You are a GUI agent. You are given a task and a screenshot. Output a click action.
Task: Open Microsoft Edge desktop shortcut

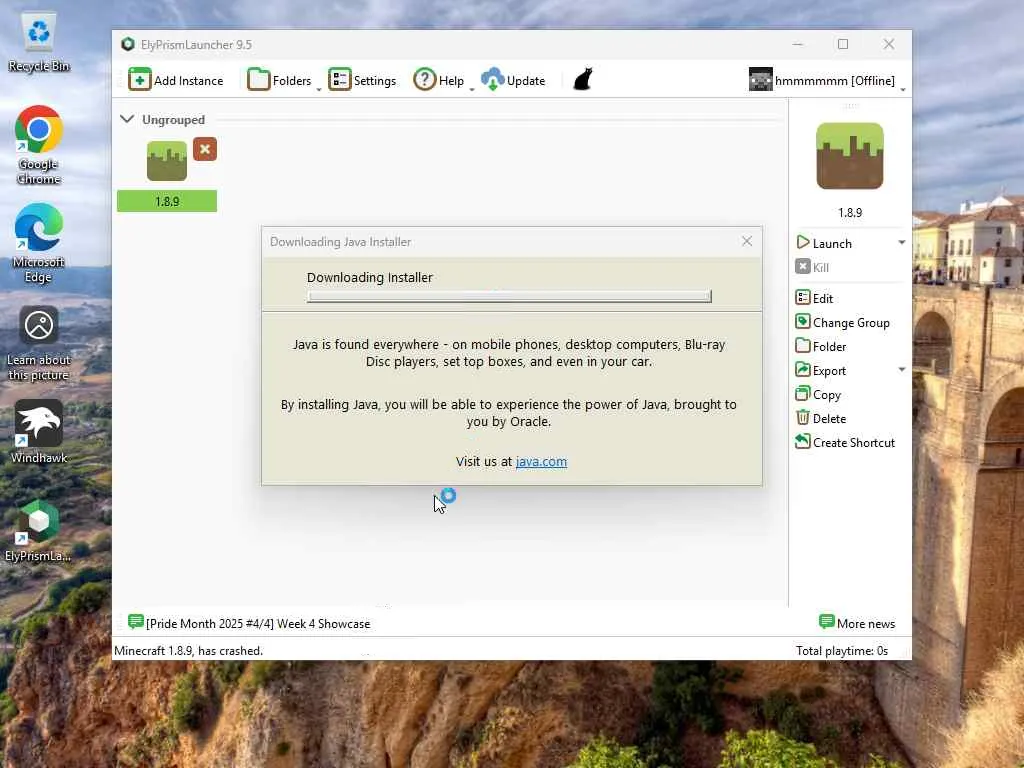[x=39, y=243]
